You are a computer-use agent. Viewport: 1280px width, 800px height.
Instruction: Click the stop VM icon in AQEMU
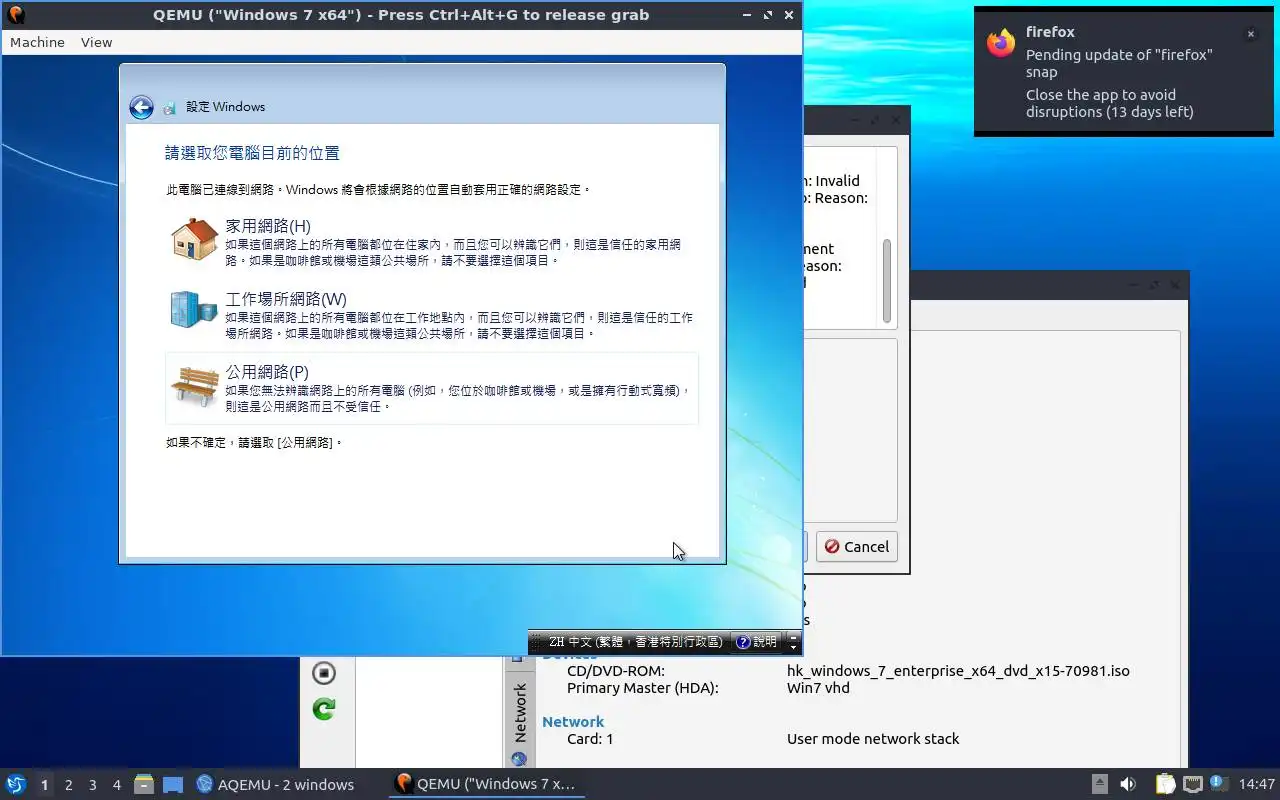pyautogui.click(x=324, y=673)
